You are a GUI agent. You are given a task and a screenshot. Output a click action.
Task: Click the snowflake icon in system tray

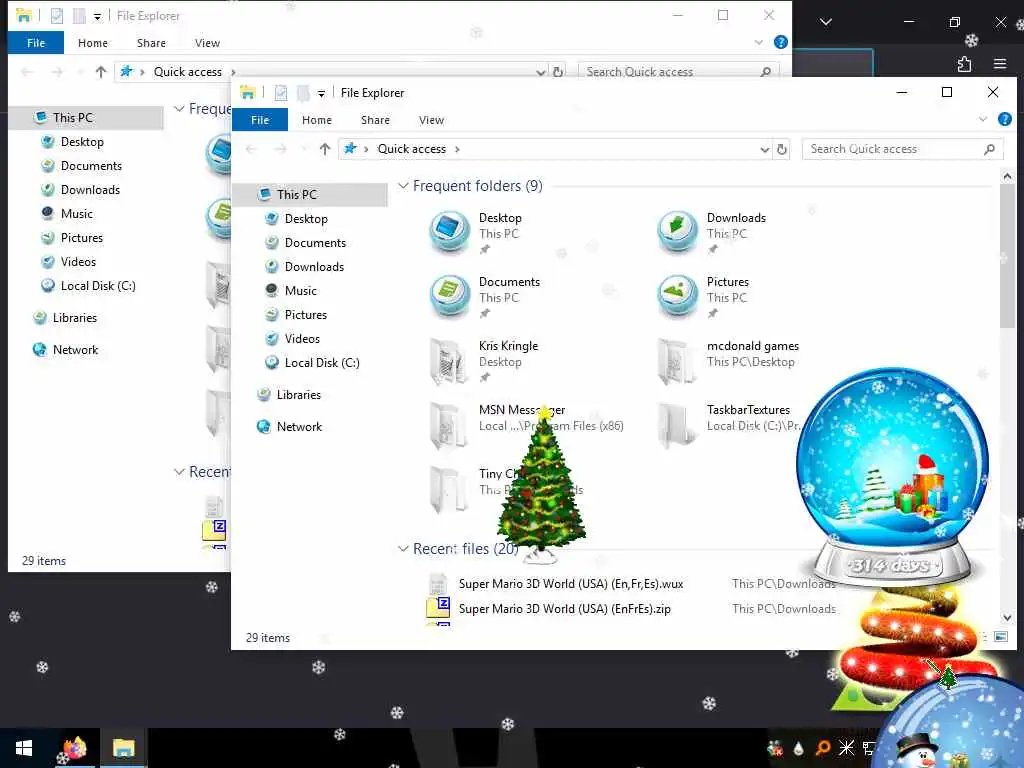click(846, 748)
